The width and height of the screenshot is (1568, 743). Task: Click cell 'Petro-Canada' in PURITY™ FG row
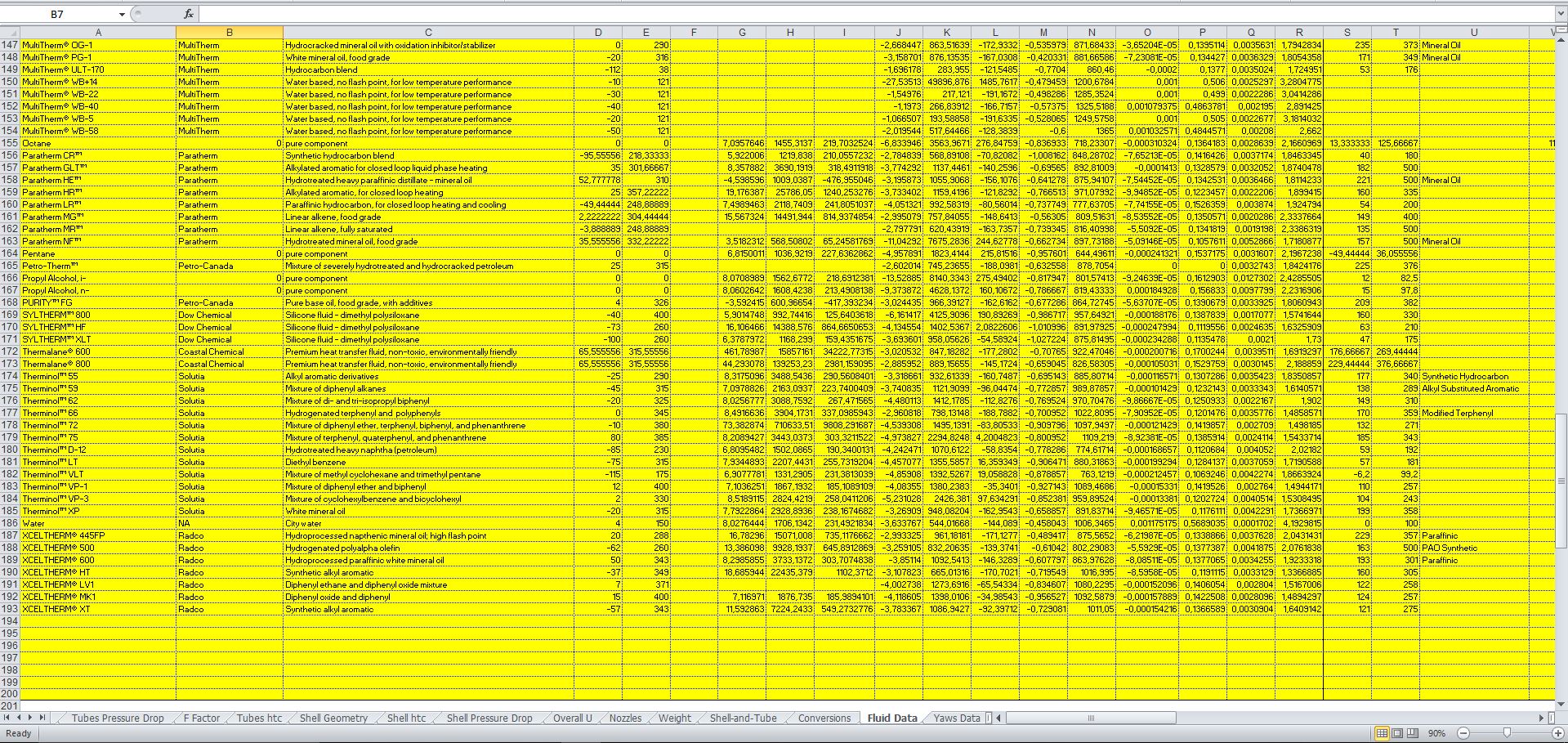[230, 302]
